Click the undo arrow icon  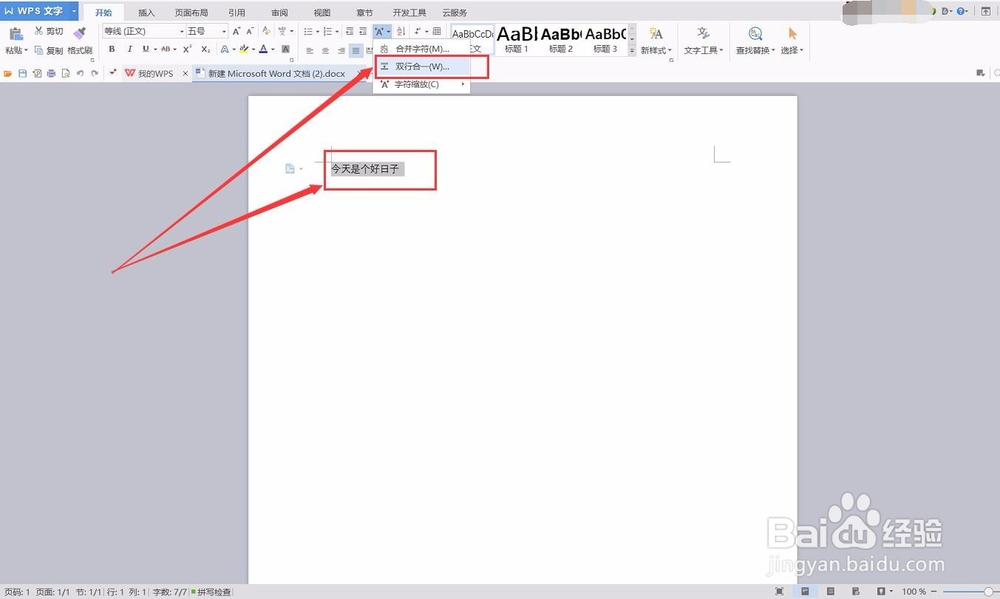80,73
